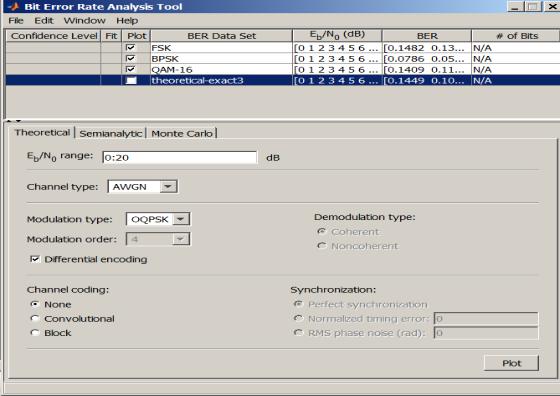Viewport: 560px width, 396px height.
Task: Select the FSK data set name
Action: (161, 48)
